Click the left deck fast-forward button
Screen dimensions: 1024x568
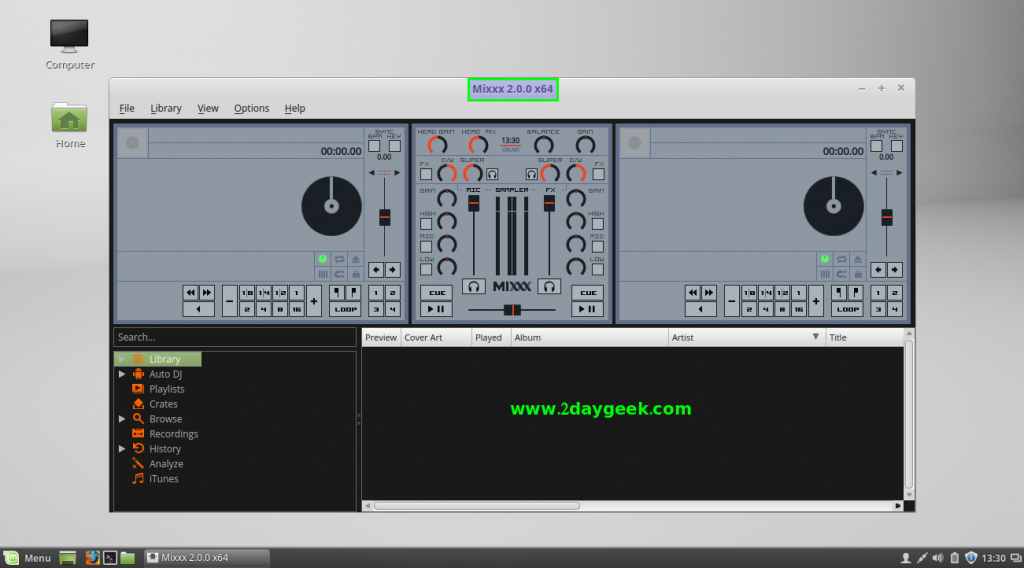(206, 292)
